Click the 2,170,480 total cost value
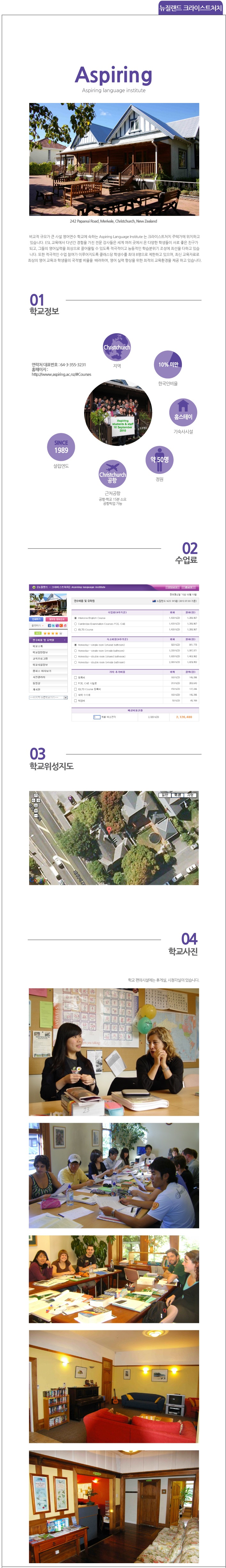 pos(184,717)
